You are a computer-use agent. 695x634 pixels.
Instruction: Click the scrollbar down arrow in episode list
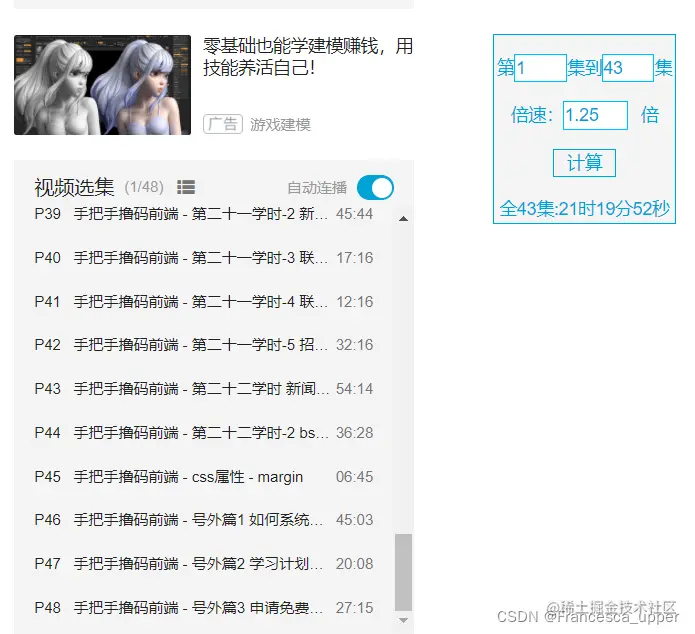tap(403, 620)
